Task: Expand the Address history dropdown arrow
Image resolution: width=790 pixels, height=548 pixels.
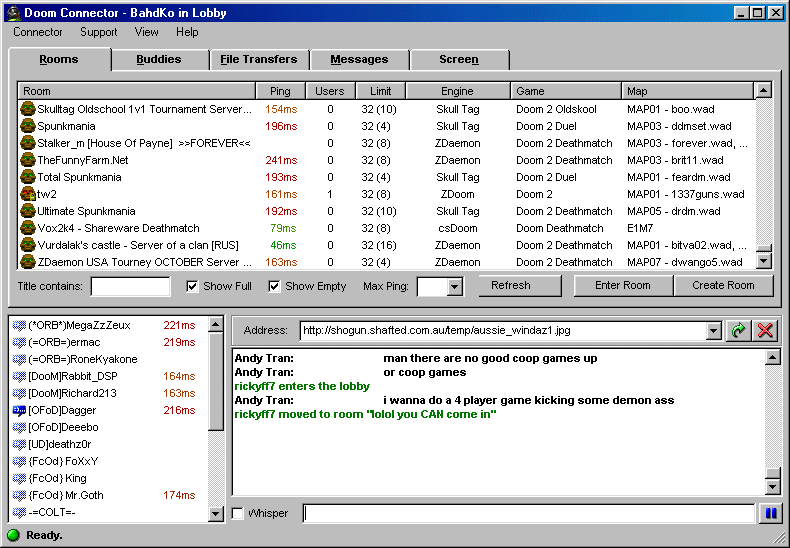Action: [713, 331]
